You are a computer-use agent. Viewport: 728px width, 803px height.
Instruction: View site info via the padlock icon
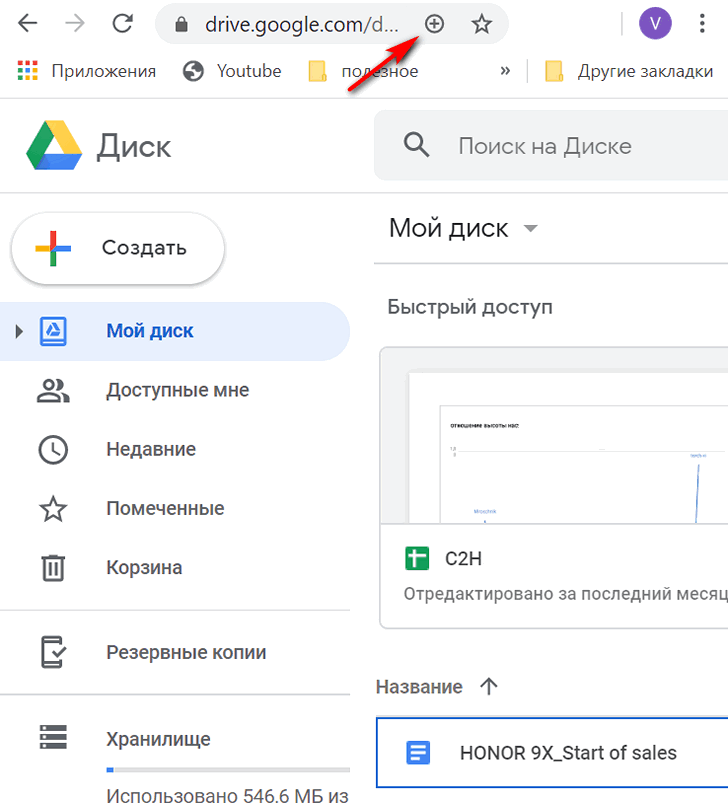(181, 24)
